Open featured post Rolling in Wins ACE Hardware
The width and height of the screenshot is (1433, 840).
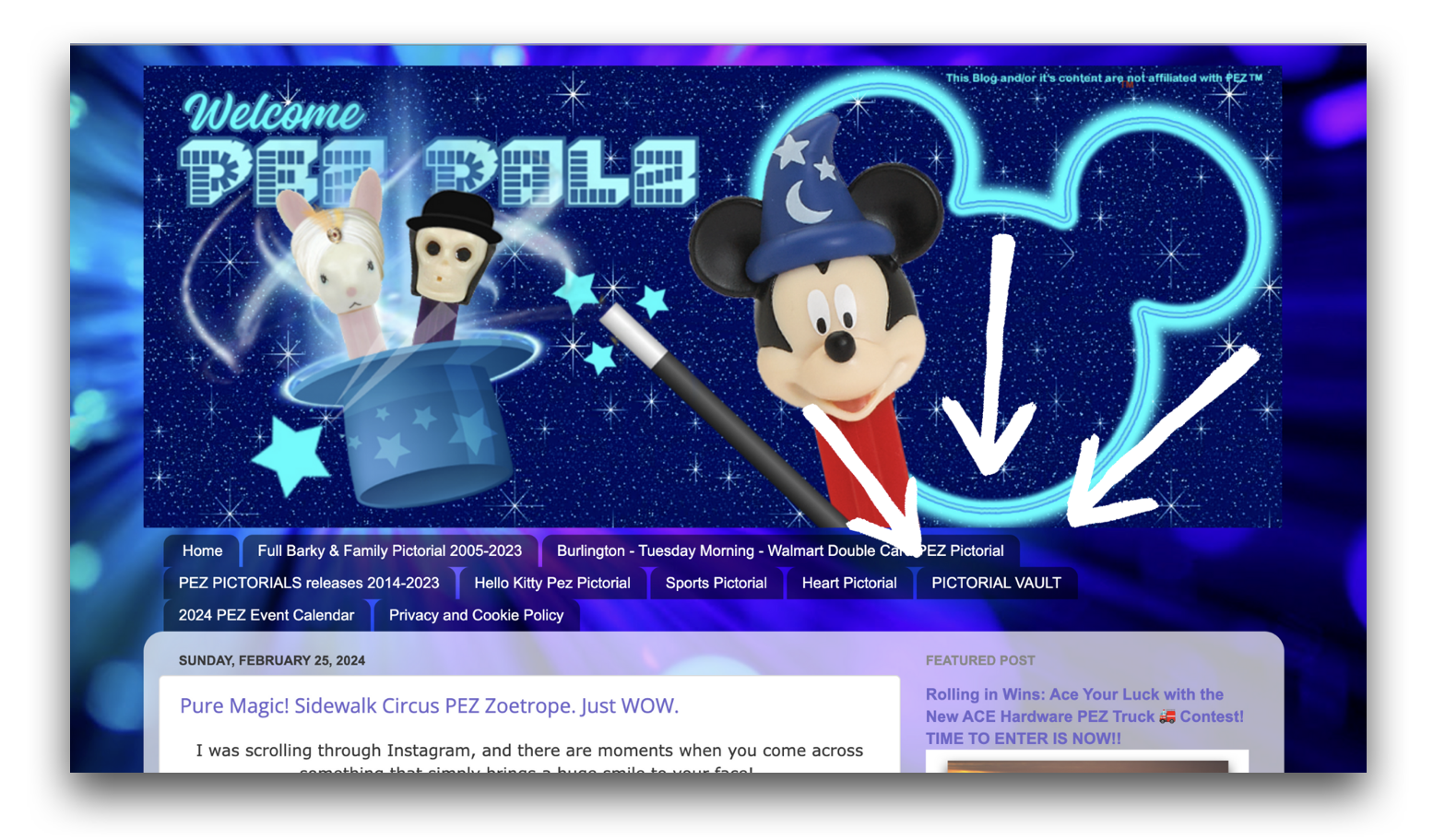tap(1084, 716)
